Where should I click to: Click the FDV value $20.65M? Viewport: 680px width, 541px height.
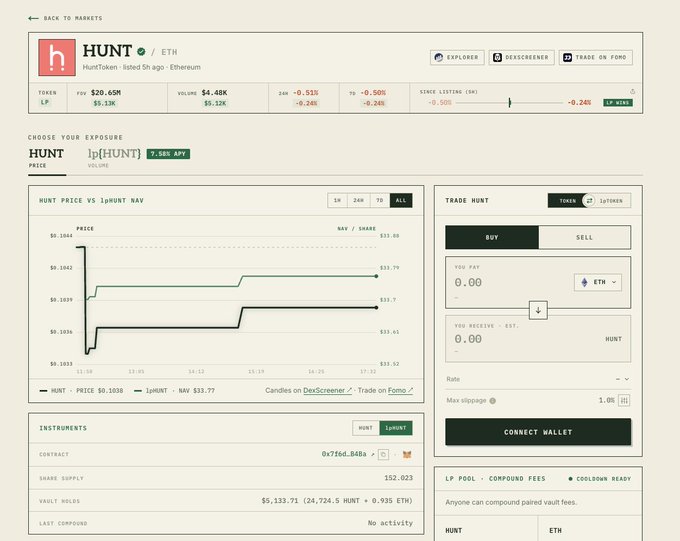pyautogui.click(x=106, y=93)
